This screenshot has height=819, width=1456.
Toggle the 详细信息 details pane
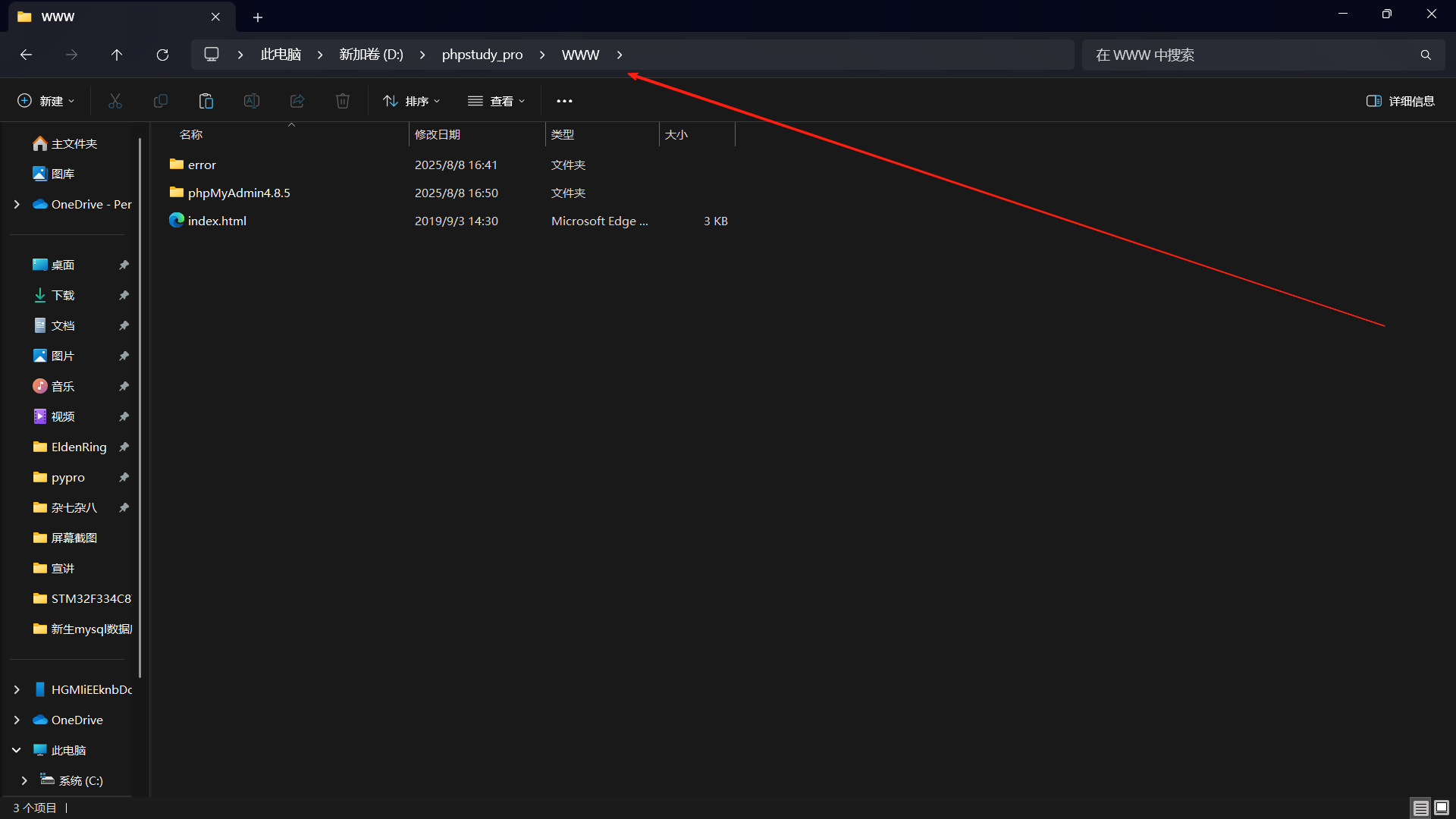tap(1400, 101)
